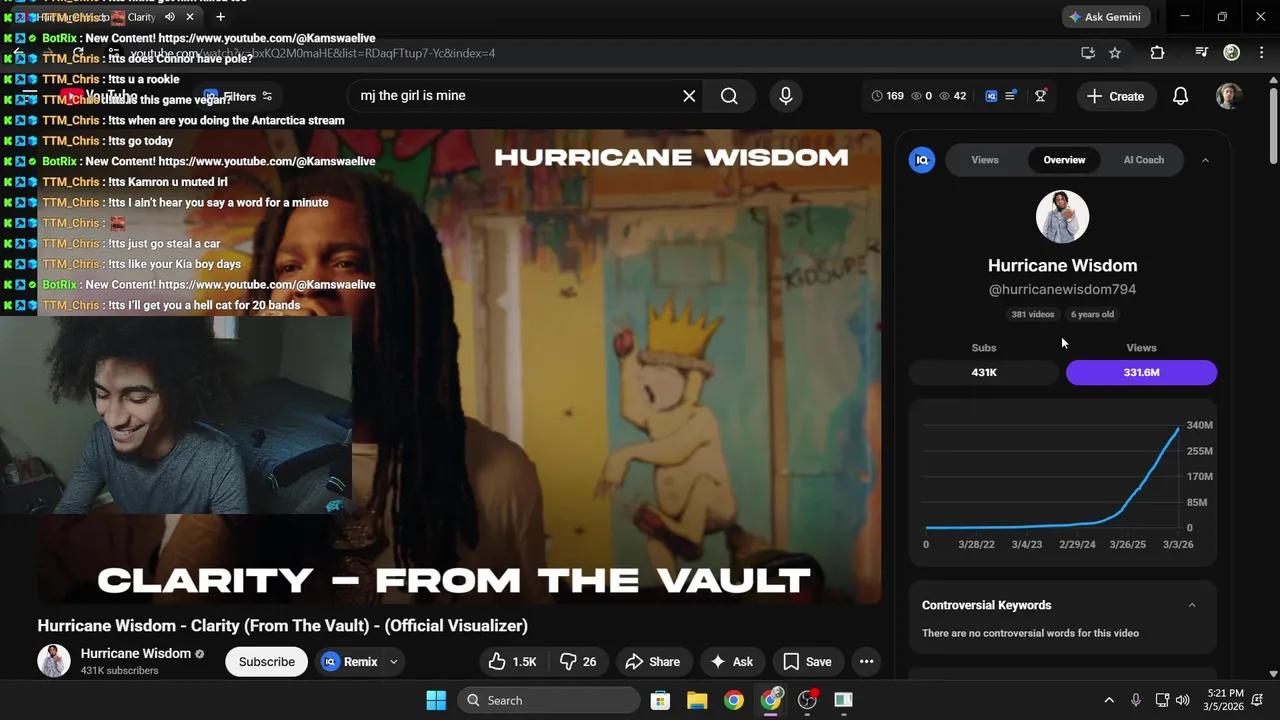Start voice search with microphone icon

pyautogui.click(x=786, y=96)
